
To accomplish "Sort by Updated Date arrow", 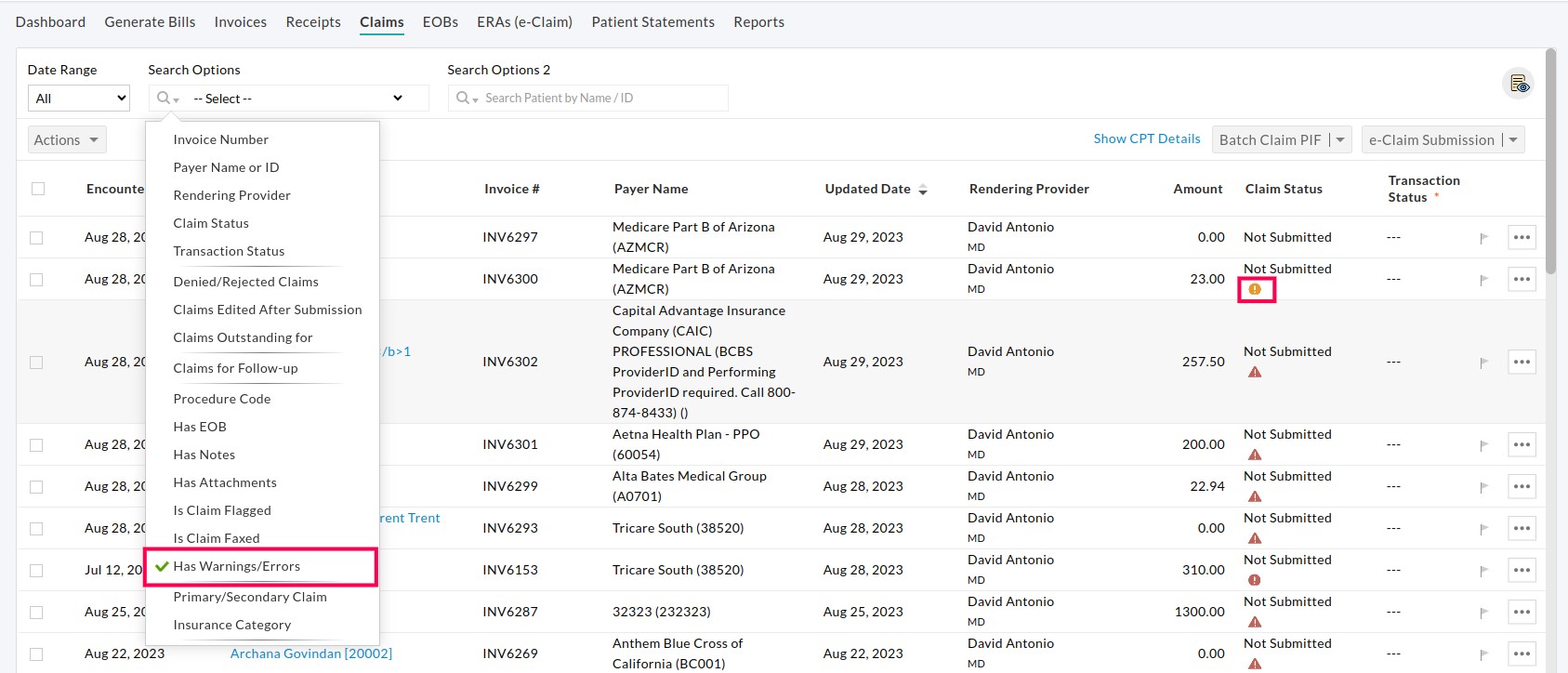I will 923,190.
